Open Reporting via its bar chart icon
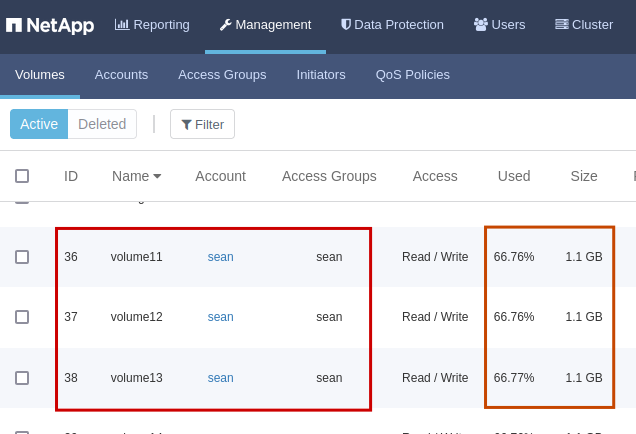 122,25
